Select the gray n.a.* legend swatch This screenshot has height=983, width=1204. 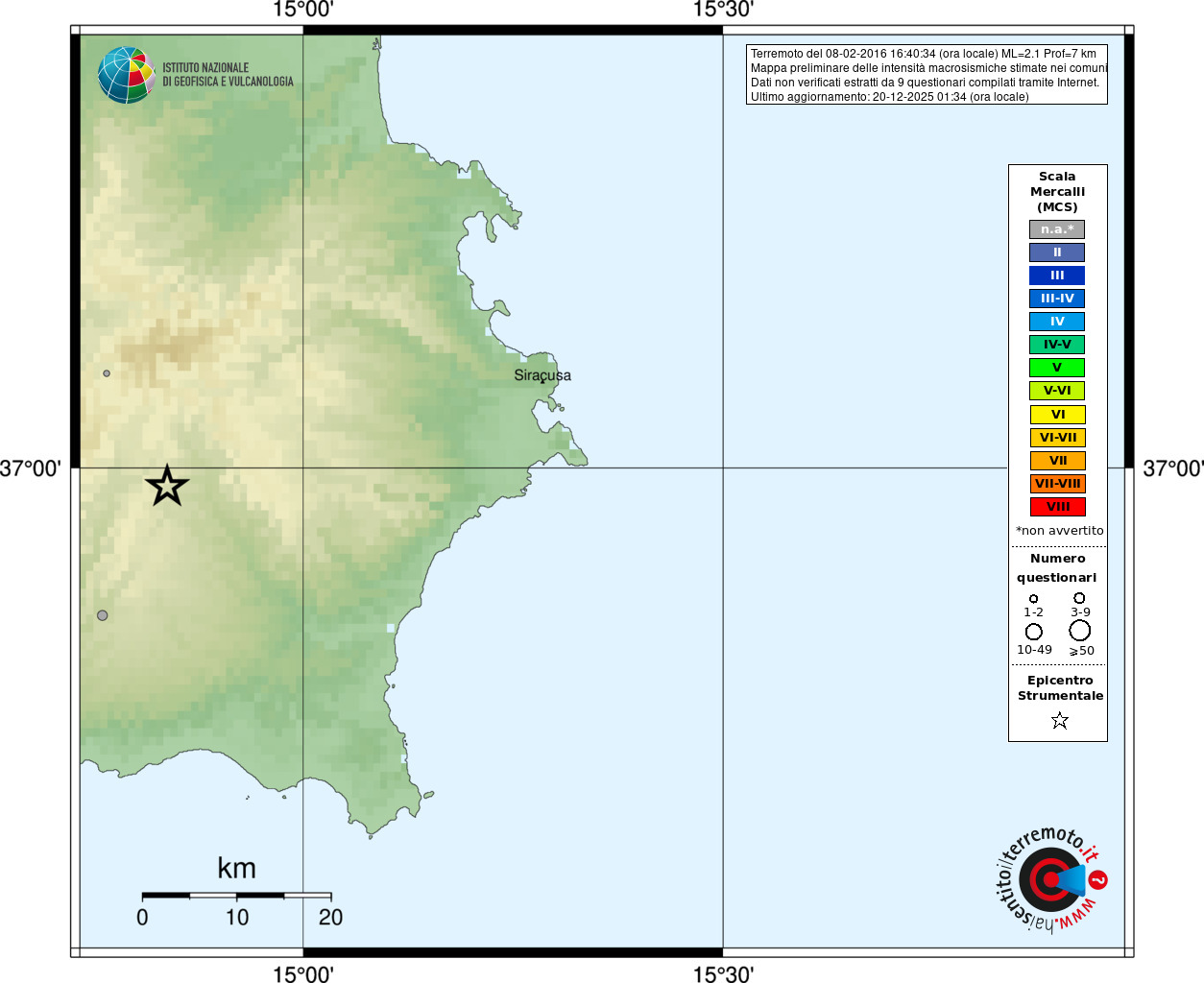[x=1057, y=229]
